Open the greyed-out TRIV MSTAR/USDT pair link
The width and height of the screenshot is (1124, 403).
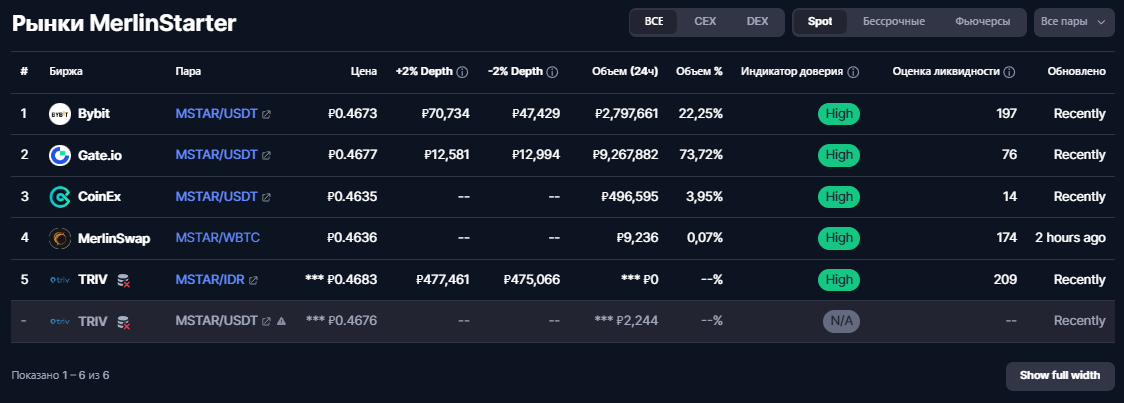click(216, 321)
